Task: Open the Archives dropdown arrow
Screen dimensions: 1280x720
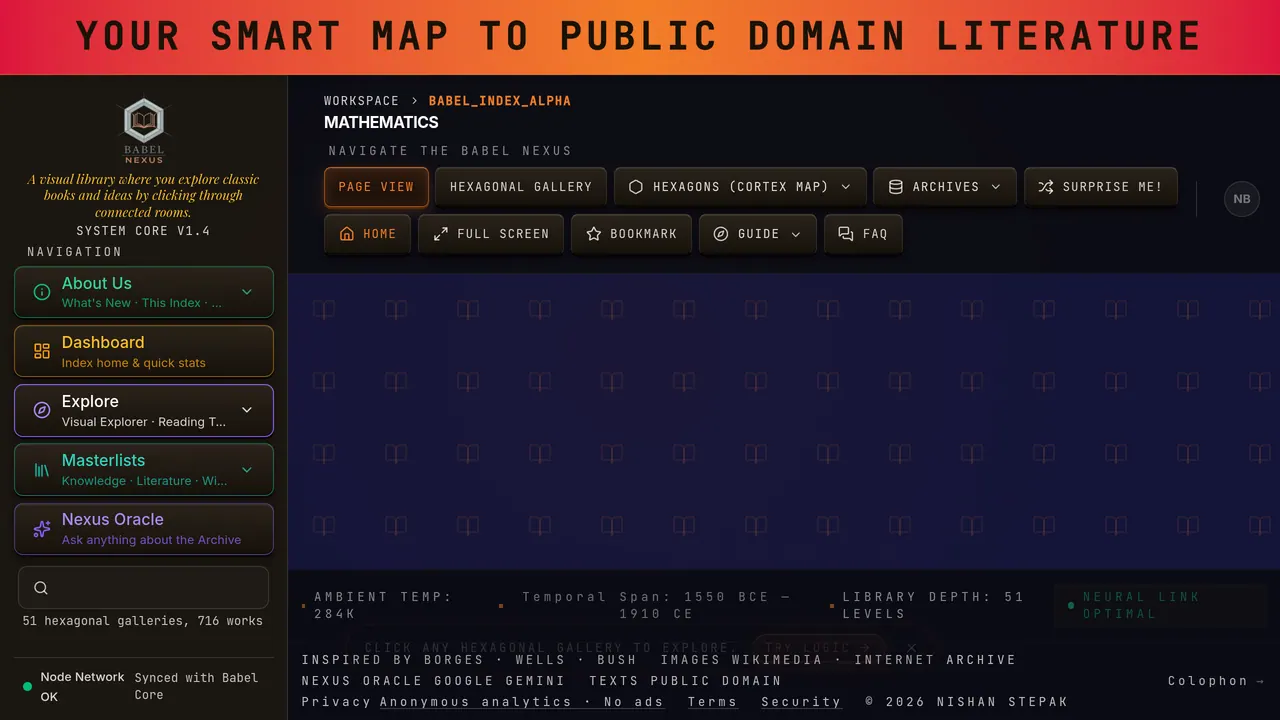Action: coord(996,187)
